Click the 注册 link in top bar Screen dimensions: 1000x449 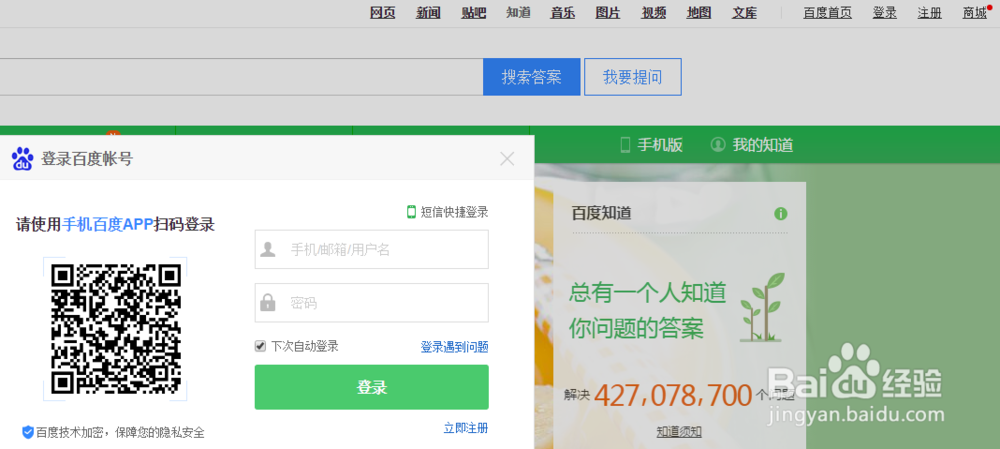[x=930, y=12]
